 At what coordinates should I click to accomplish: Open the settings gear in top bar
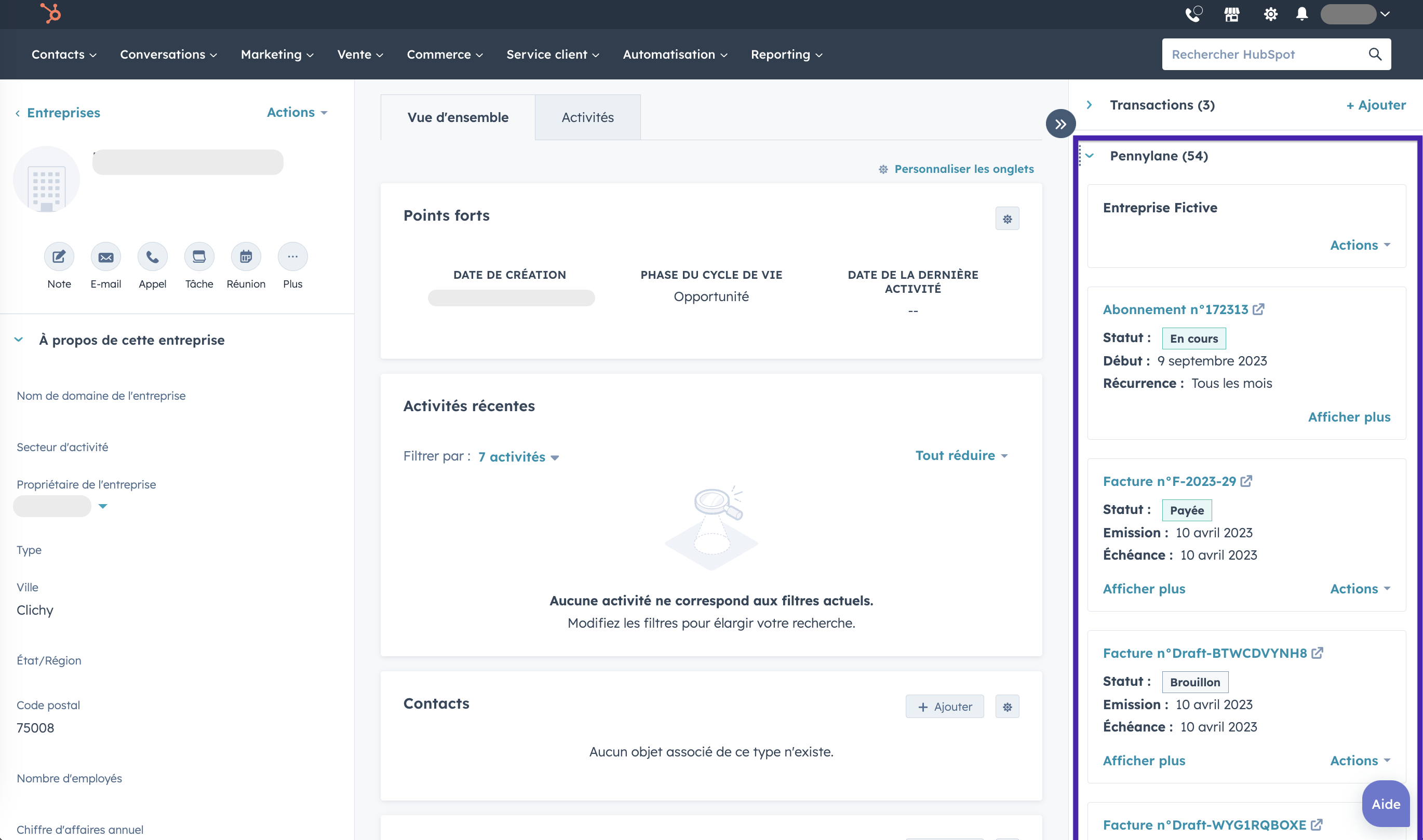coord(1270,14)
